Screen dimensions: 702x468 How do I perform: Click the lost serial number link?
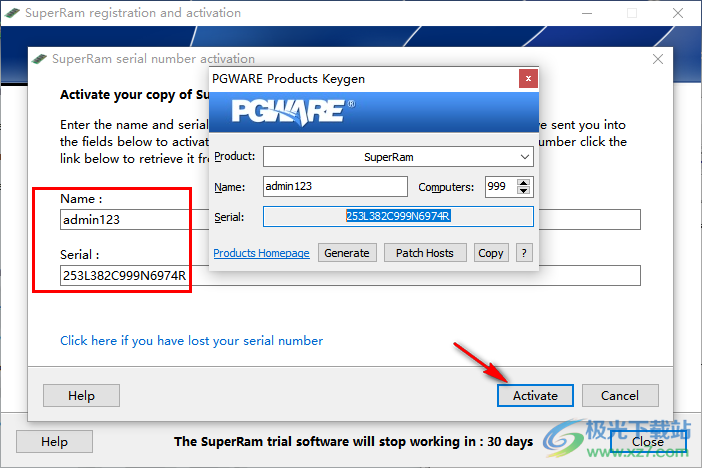click(192, 341)
